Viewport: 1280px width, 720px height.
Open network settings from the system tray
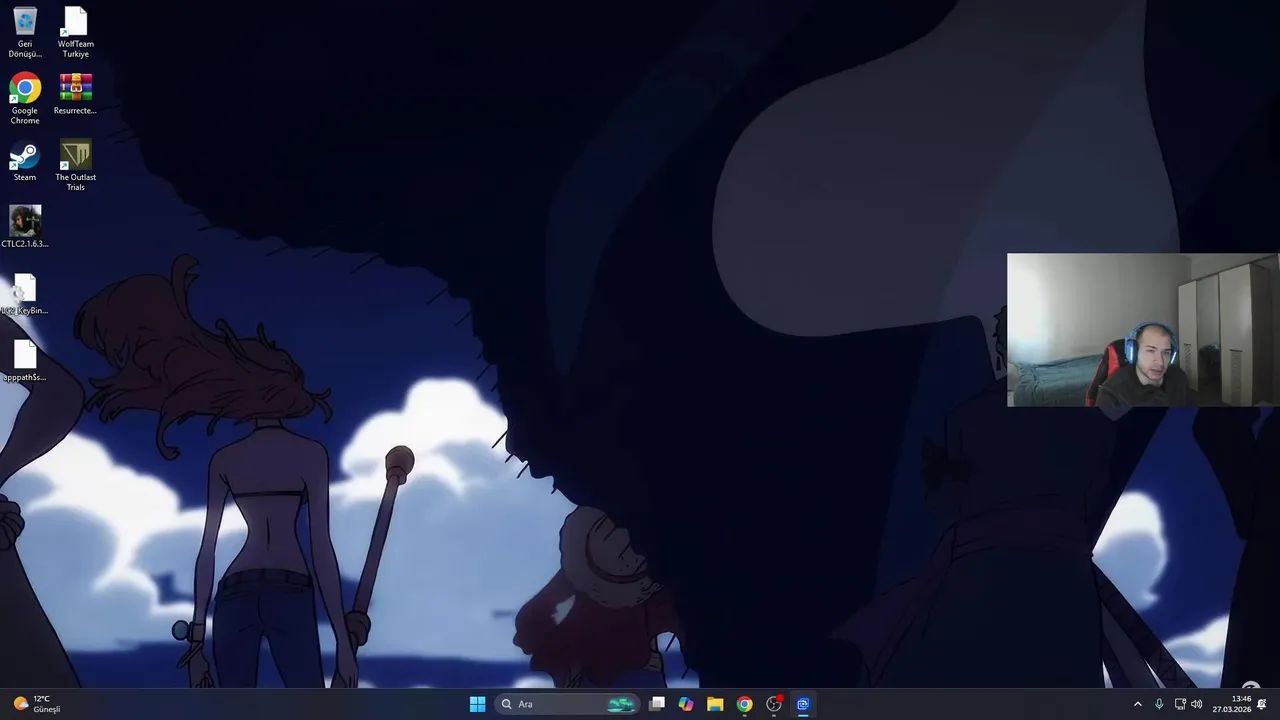(1180, 704)
